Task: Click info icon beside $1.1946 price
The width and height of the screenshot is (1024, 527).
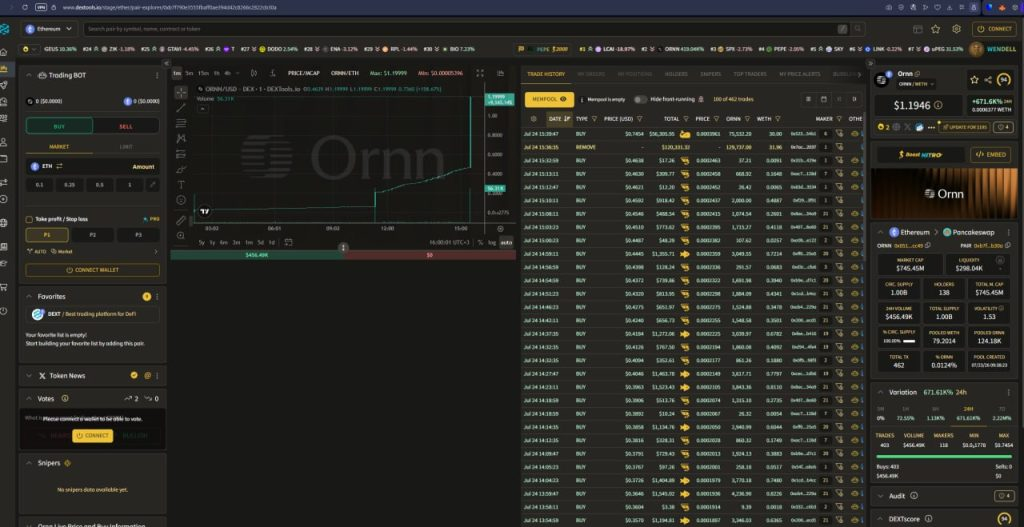Action: tap(938, 104)
